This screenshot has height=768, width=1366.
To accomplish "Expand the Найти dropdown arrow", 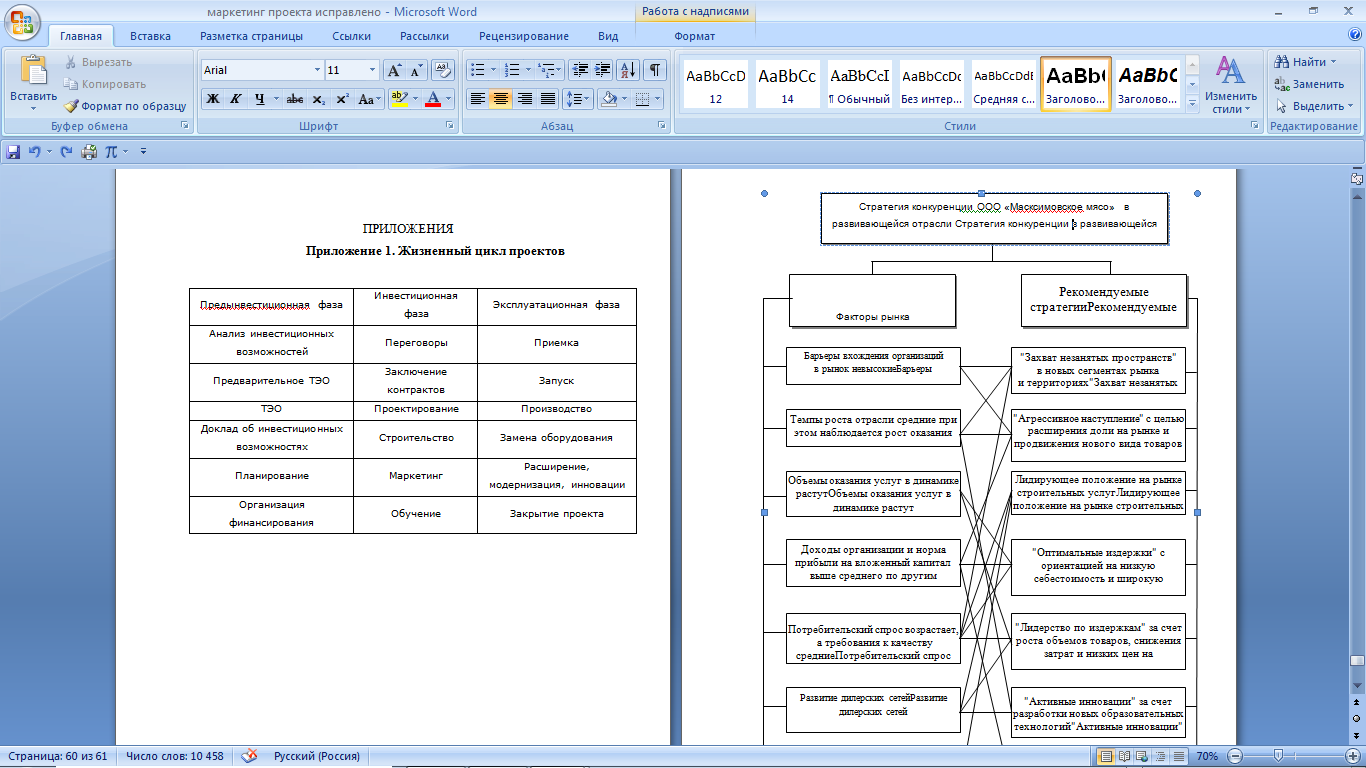I will pyautogui.click(x=1335, y=62).
